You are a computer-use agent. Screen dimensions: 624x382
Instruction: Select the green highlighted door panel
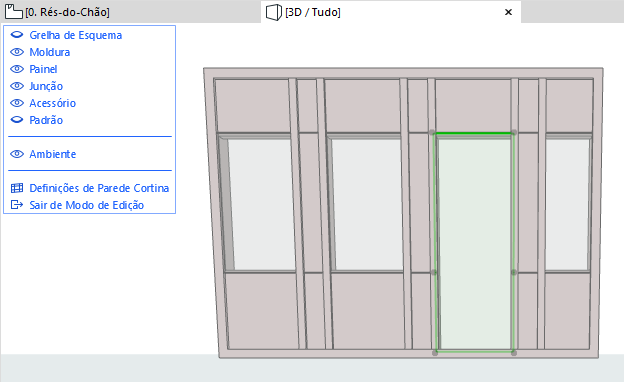[474, 243]
